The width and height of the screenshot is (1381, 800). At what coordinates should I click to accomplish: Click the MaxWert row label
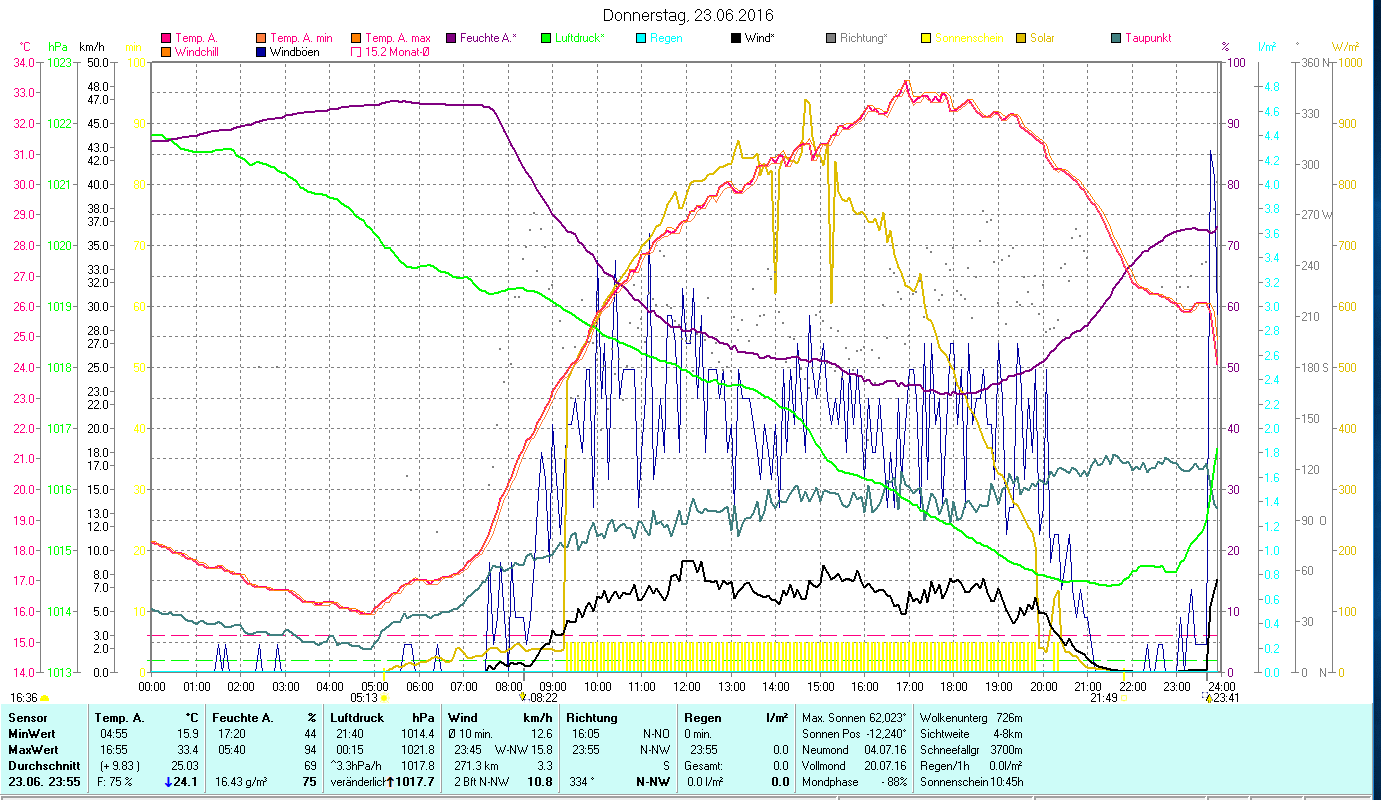click(32, 750)
